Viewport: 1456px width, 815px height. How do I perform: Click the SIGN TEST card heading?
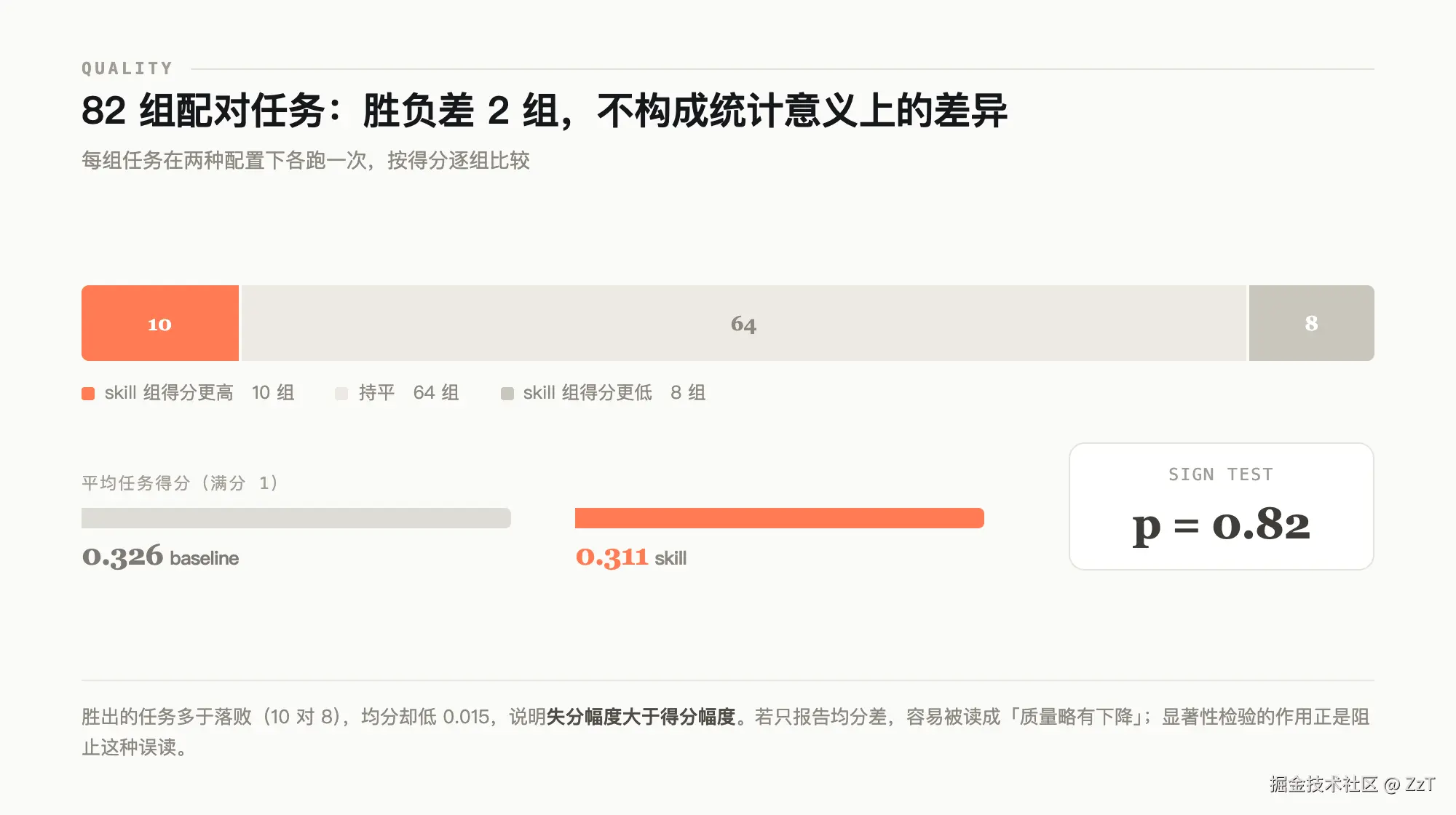(x=1221, y=474)
